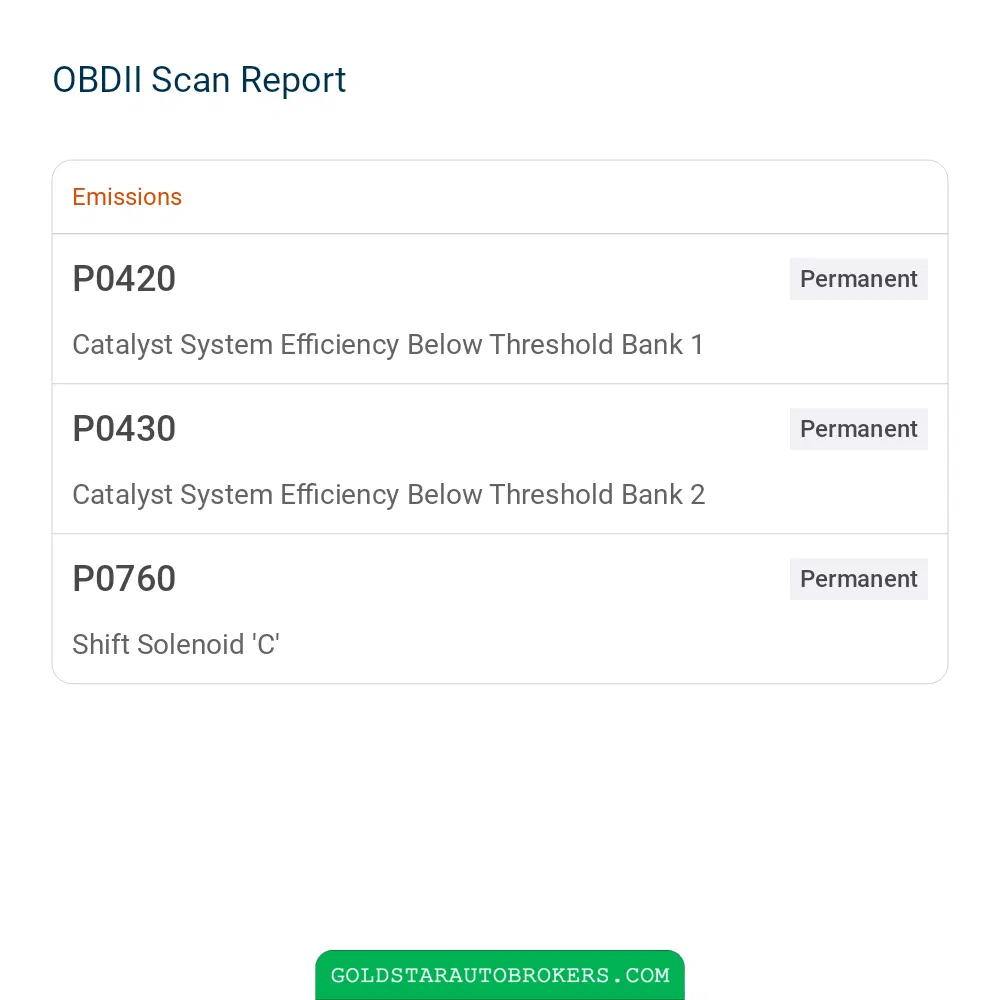Viewport: 1000px width, 1000px height.
Task: Click "Catalyst" in the P0420 row description
Action: (122, 345)
